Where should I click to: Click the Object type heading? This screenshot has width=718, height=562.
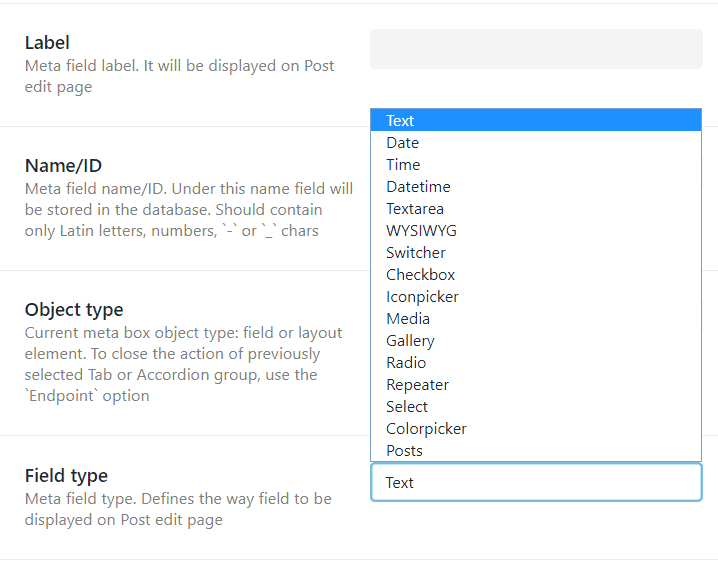(74, 309)
